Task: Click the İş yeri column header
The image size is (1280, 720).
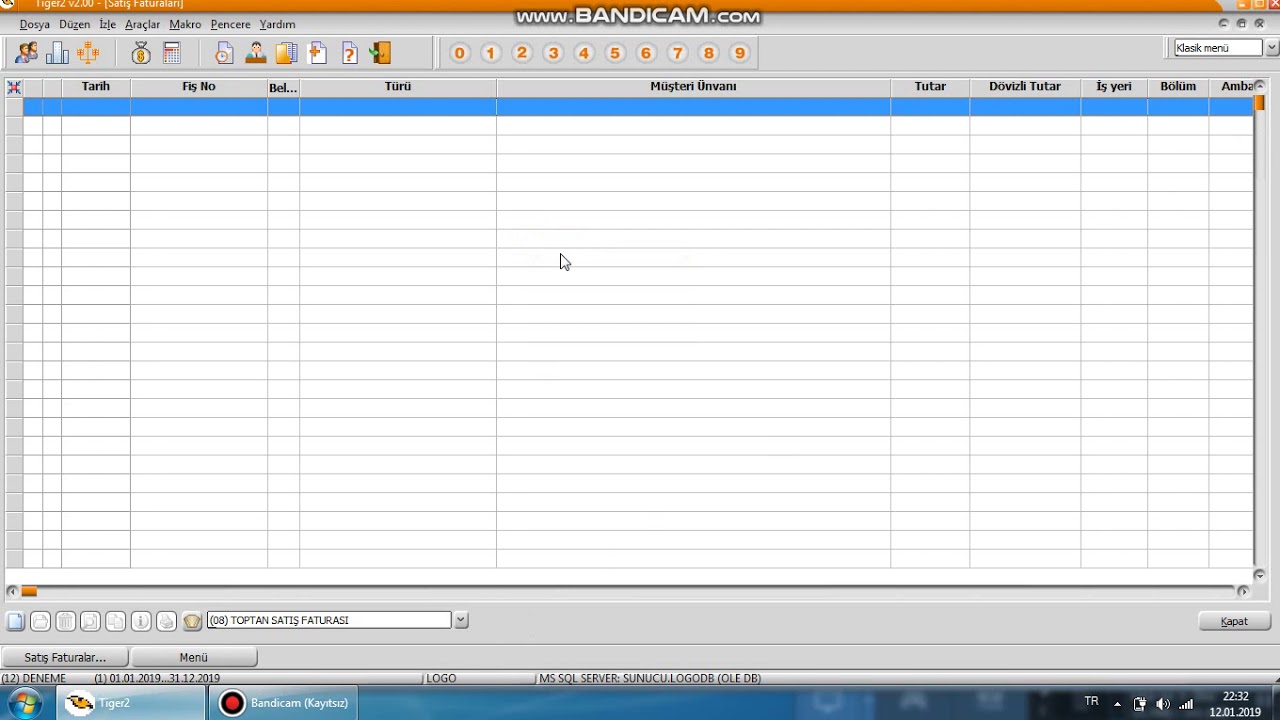Action: click(1114, 87)
